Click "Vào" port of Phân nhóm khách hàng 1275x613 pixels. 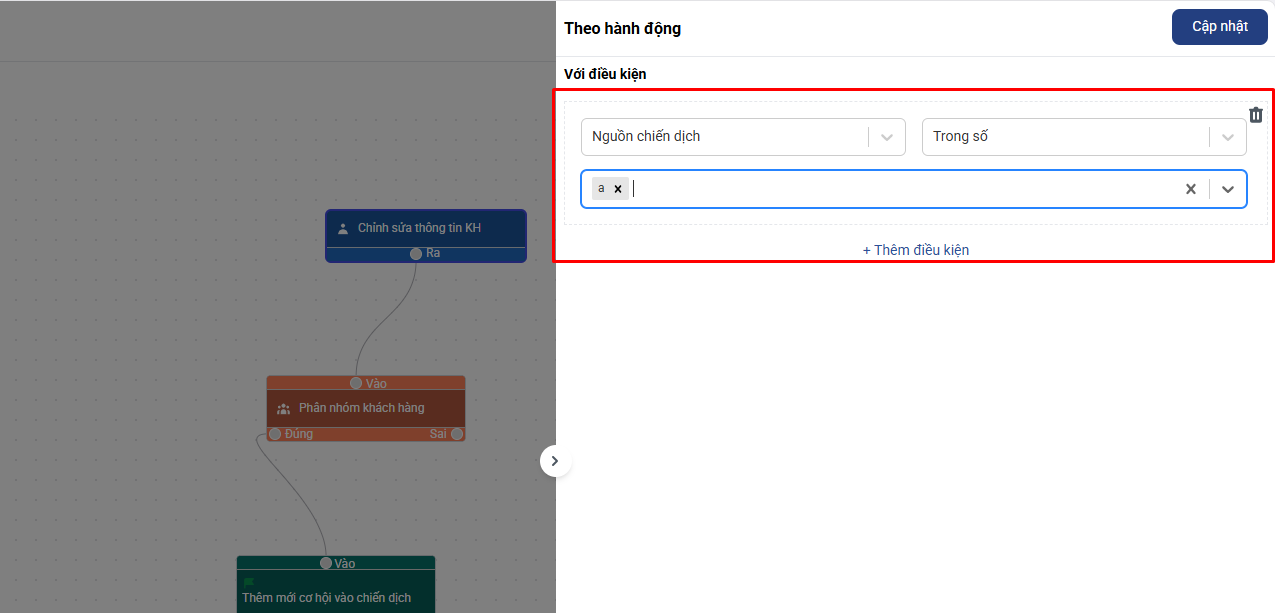[x=356, y=383]
